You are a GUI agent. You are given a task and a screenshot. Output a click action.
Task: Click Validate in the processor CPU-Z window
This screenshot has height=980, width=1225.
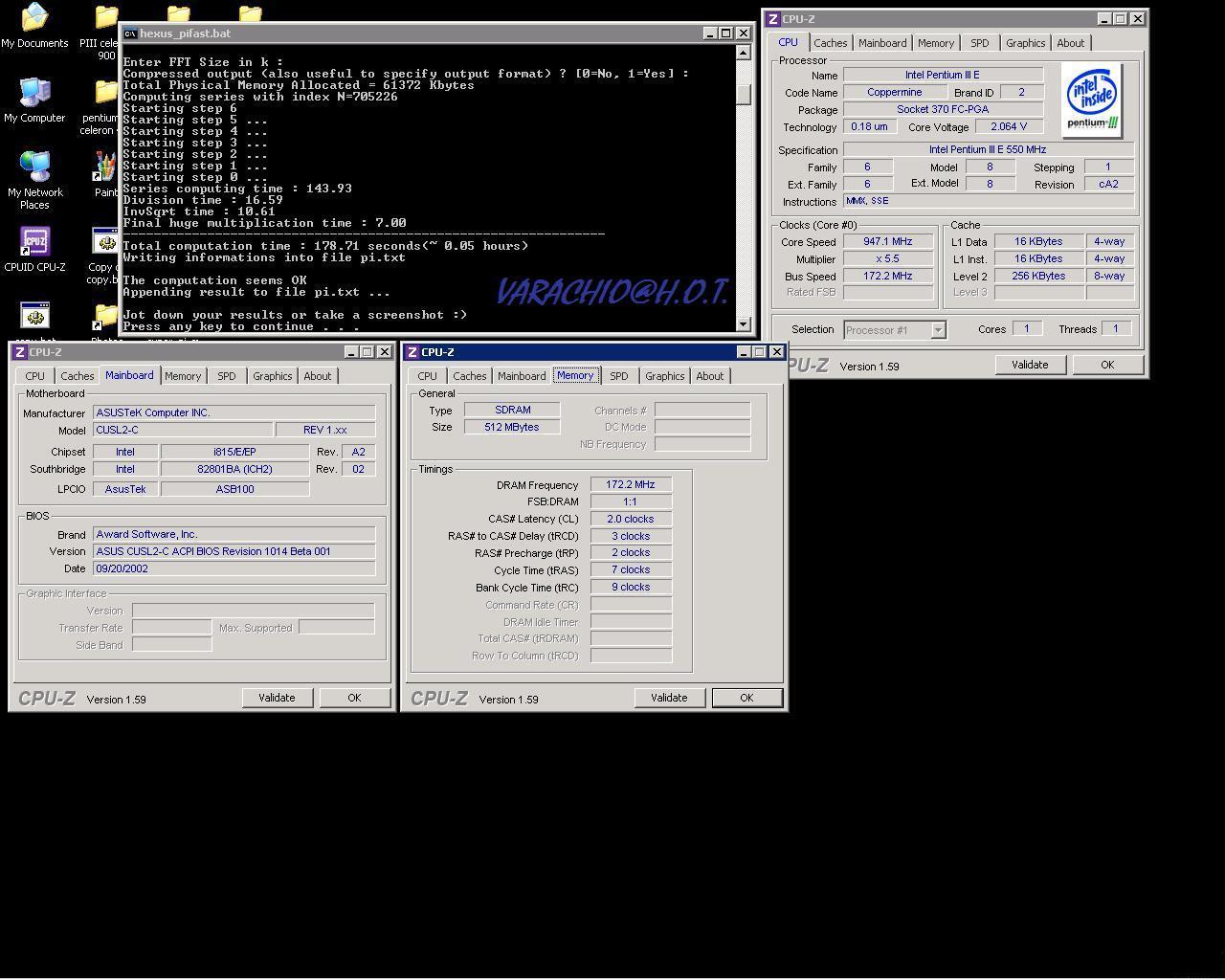coord(1030,365)
